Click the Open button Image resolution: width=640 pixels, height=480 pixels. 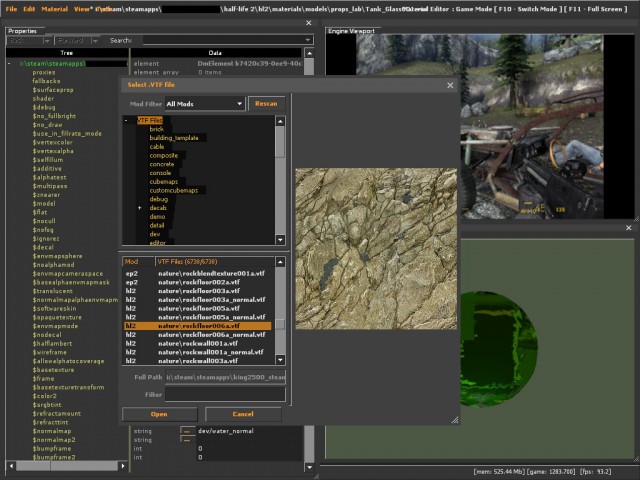tap(159, 414)
